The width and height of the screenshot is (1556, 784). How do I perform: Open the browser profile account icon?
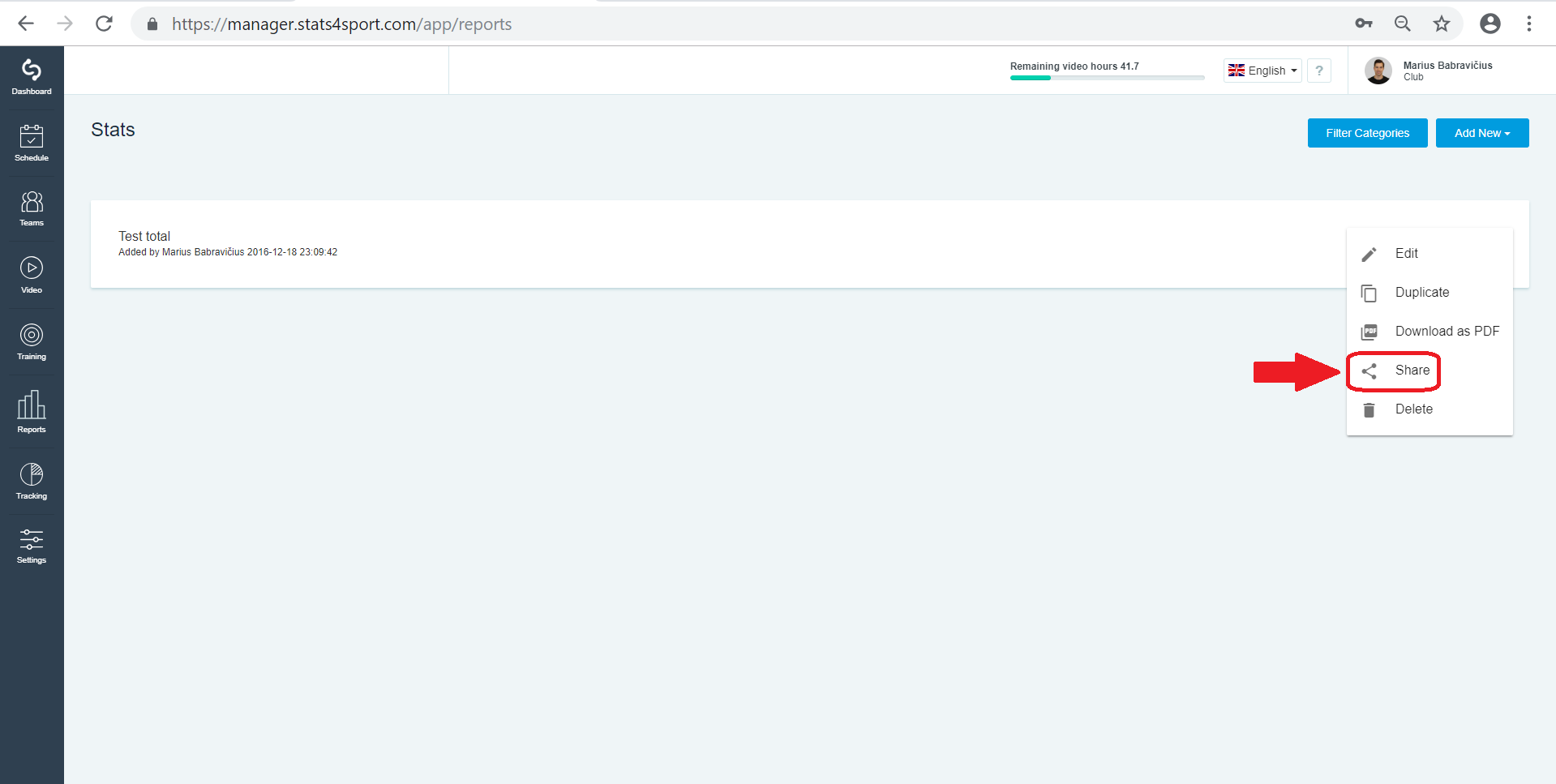click(x=1490, y=24)
